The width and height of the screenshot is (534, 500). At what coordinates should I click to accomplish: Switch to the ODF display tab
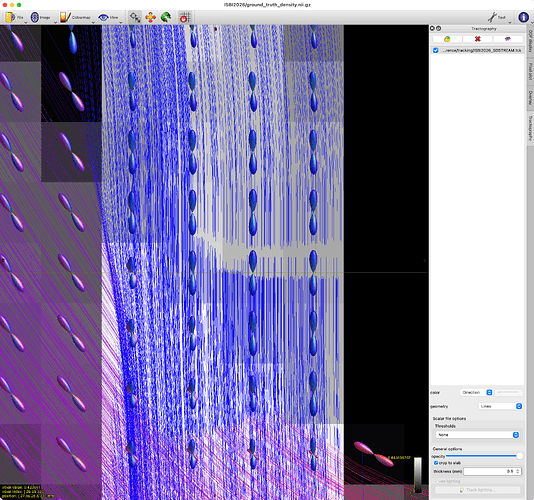pyautogui.click(x=530, y=41)
